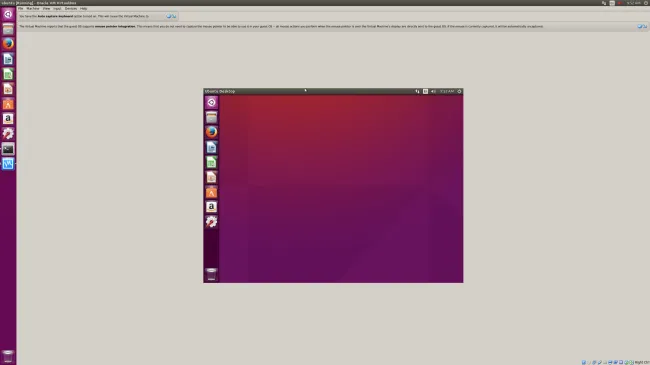
Task: Open the VirtualBox Devices menu
Action: (x=71, y=8)
